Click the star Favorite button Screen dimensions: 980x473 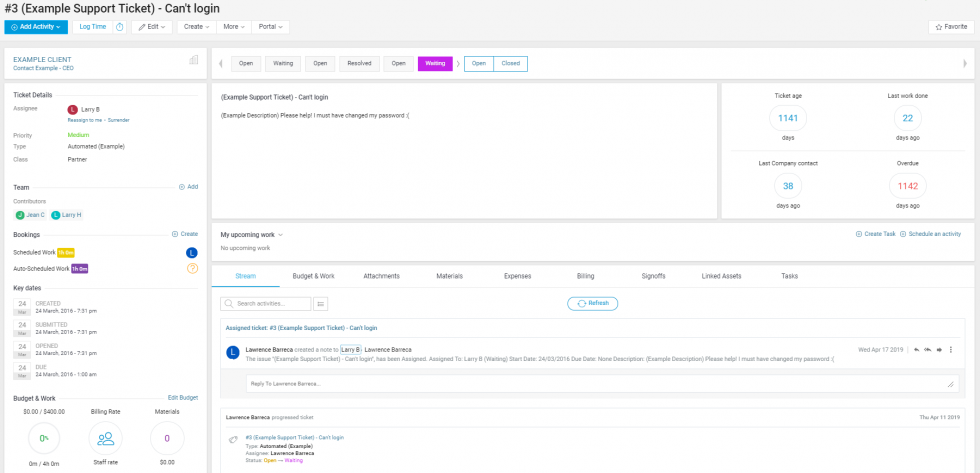(951, 27)
